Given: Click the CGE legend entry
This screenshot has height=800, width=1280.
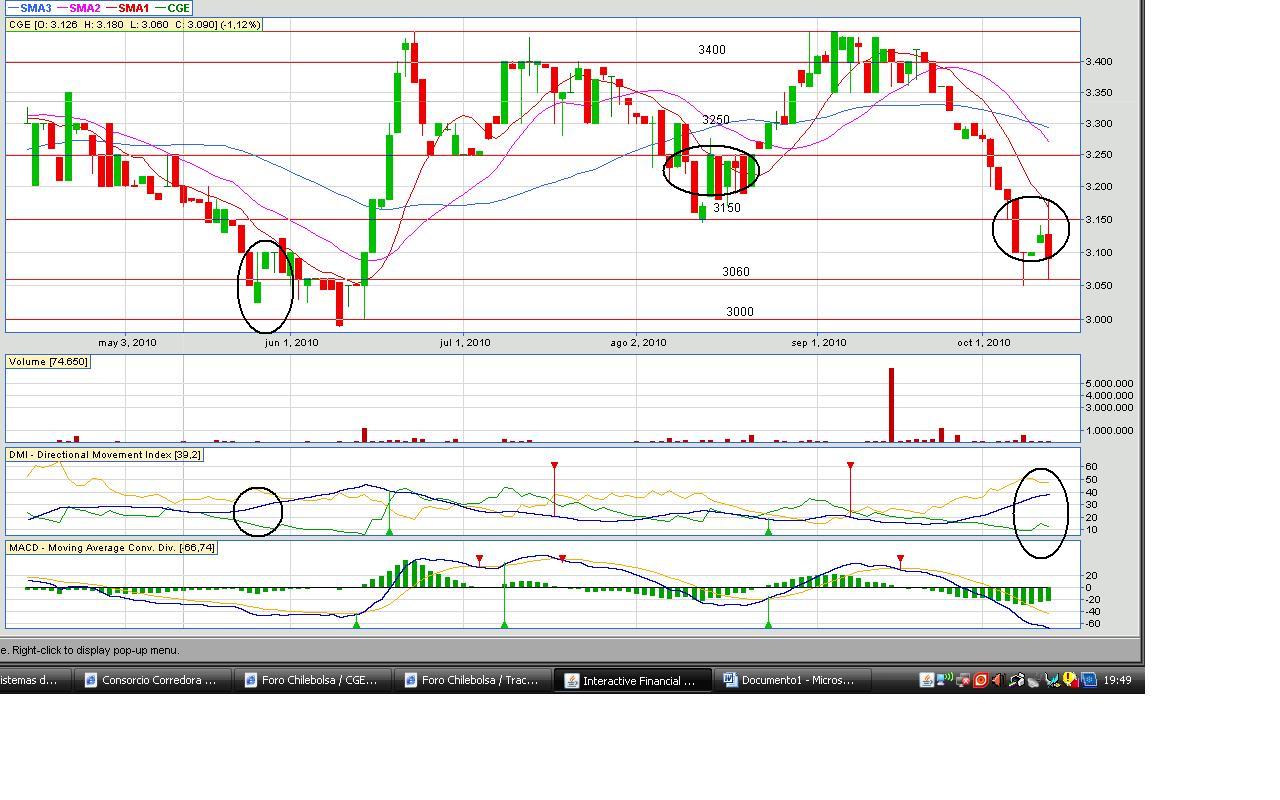Looking at the screenshot, I should [x=171, y=8].
